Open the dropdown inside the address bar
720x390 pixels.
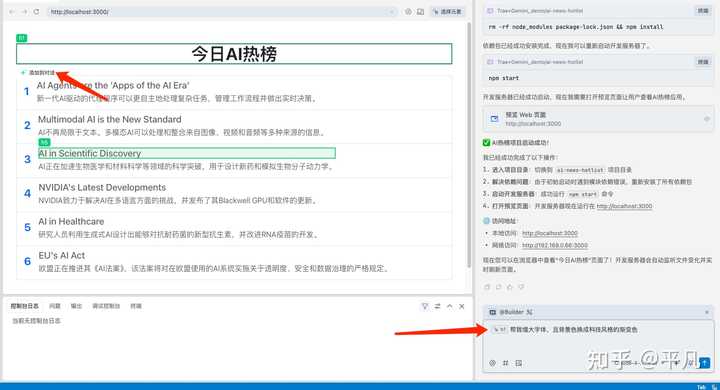pos(392,12)
